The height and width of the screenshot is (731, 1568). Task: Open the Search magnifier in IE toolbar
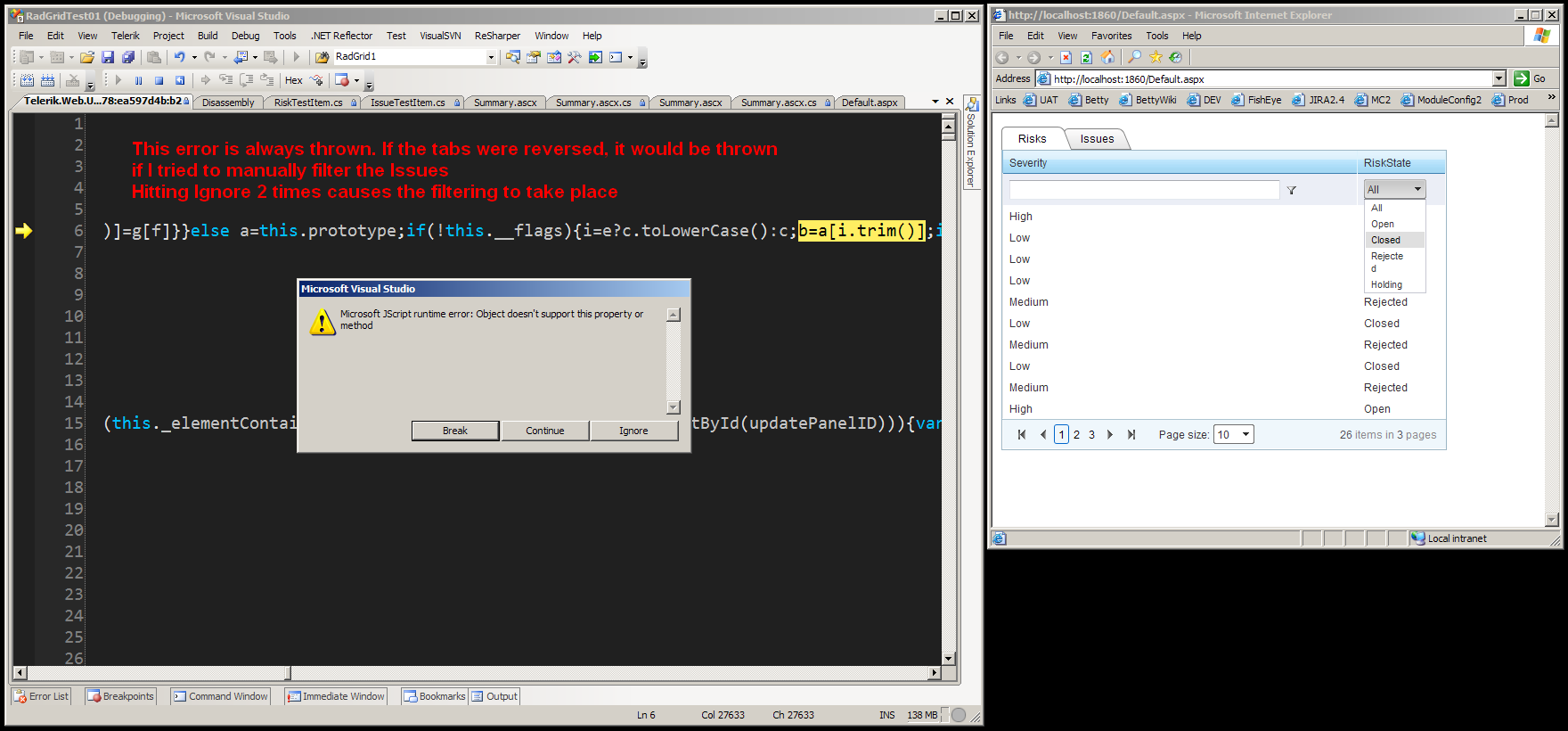1134,57
